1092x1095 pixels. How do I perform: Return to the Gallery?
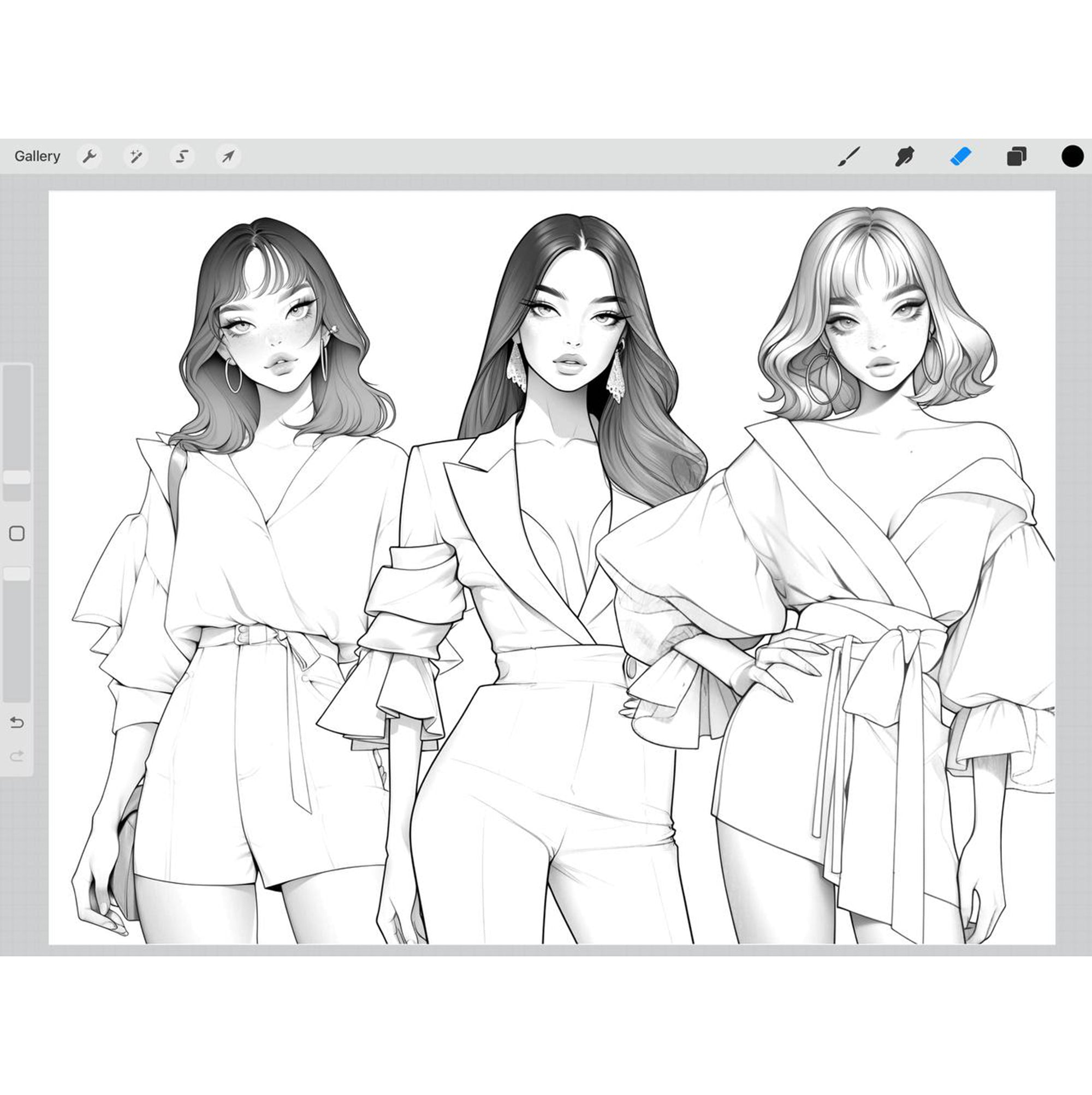[x=37, y=156]
